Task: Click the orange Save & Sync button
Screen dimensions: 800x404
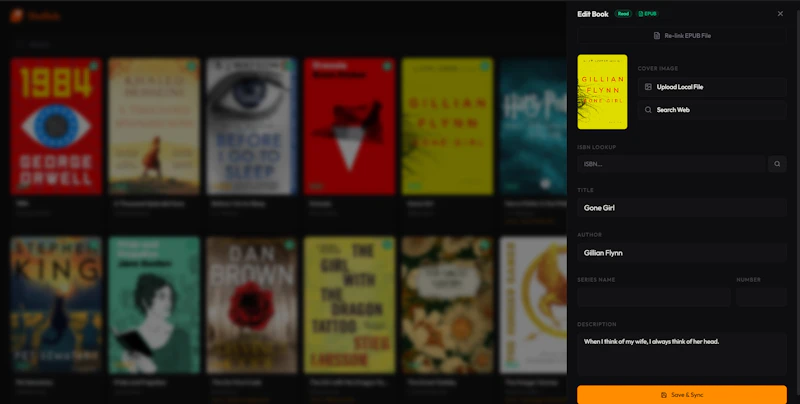Action: click(682, 395)
